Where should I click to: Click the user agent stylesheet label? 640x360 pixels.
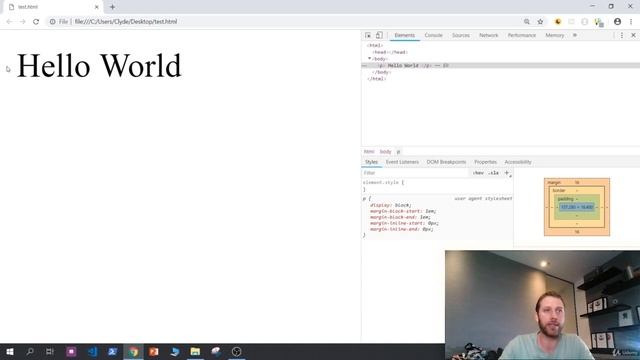(x=483, y=198)
